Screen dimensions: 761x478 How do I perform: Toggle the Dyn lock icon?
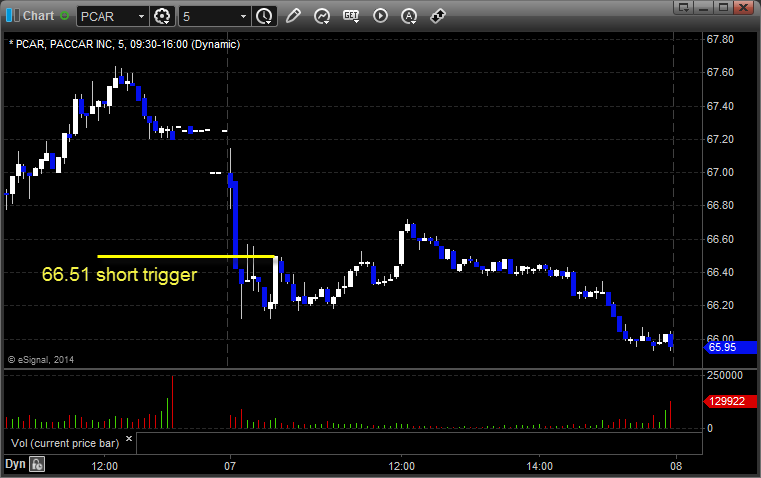(x=37, y=464)
